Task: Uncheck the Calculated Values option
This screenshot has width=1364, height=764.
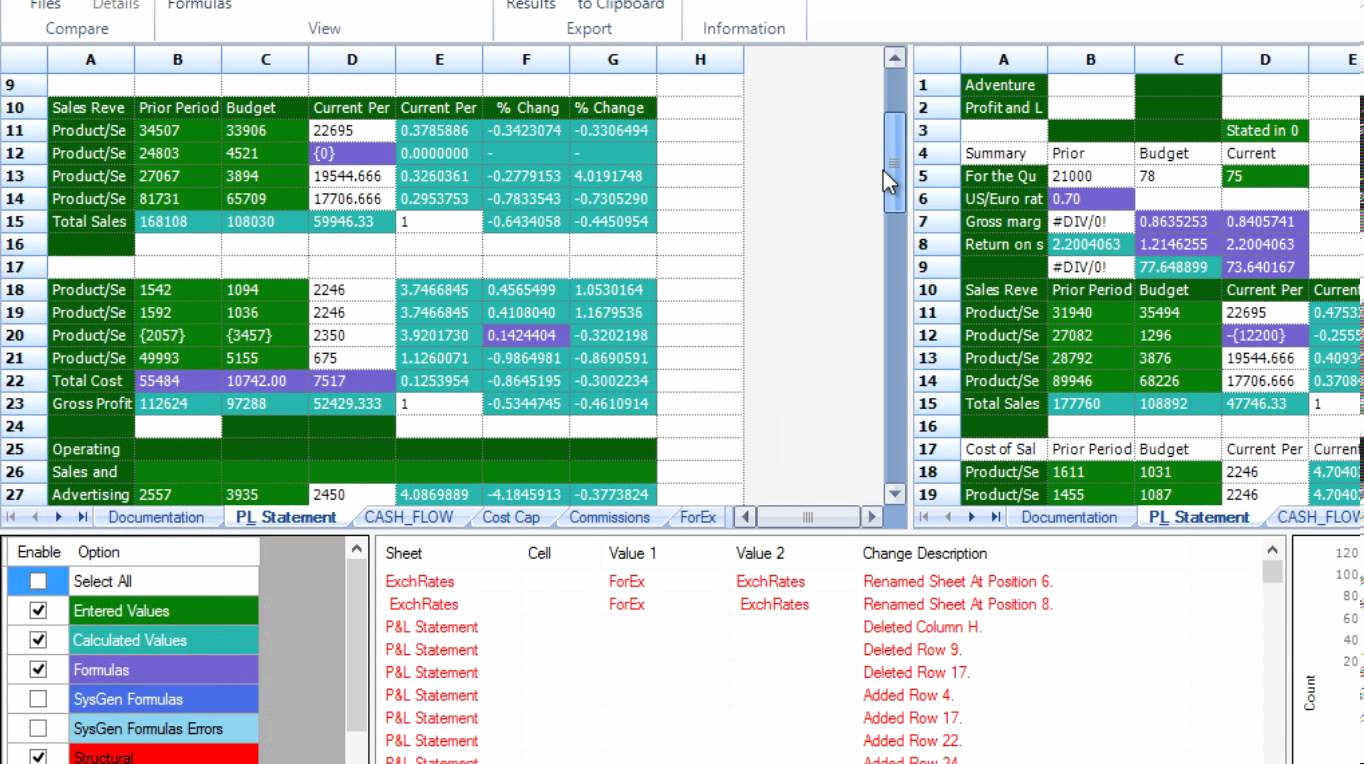Action: [38, 639]
